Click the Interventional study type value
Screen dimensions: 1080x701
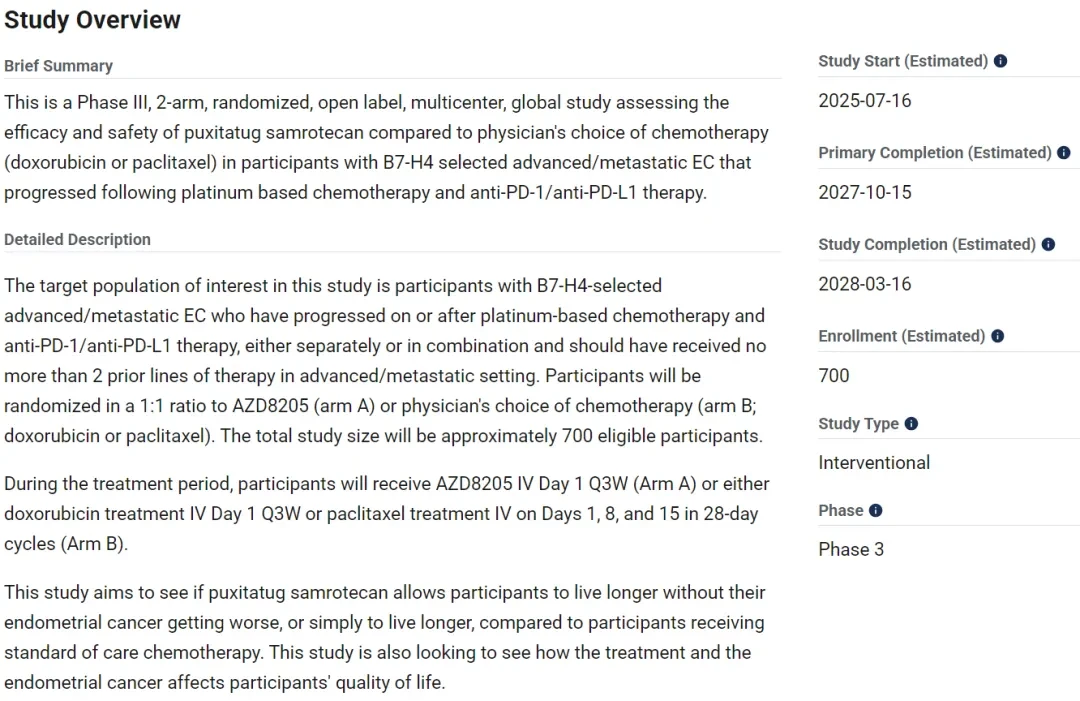[x=874, y=462]
